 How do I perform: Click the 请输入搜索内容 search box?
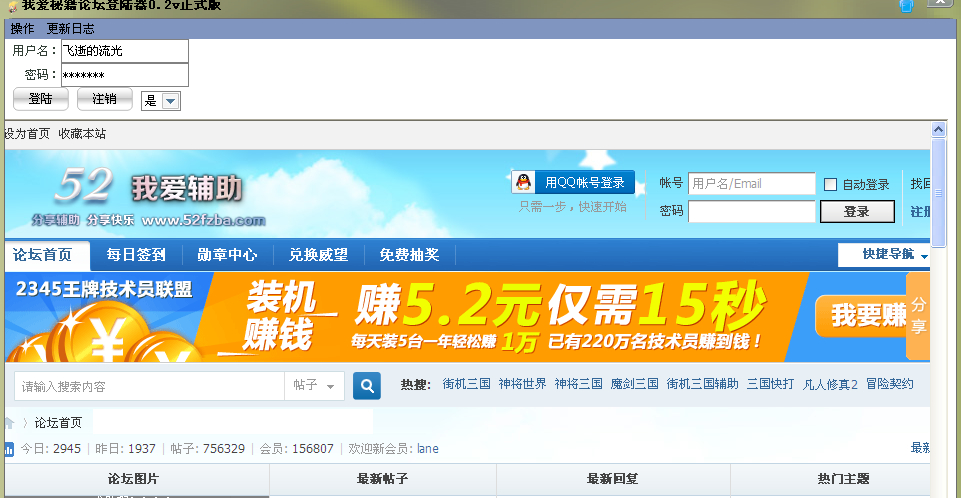coord(150,386)
